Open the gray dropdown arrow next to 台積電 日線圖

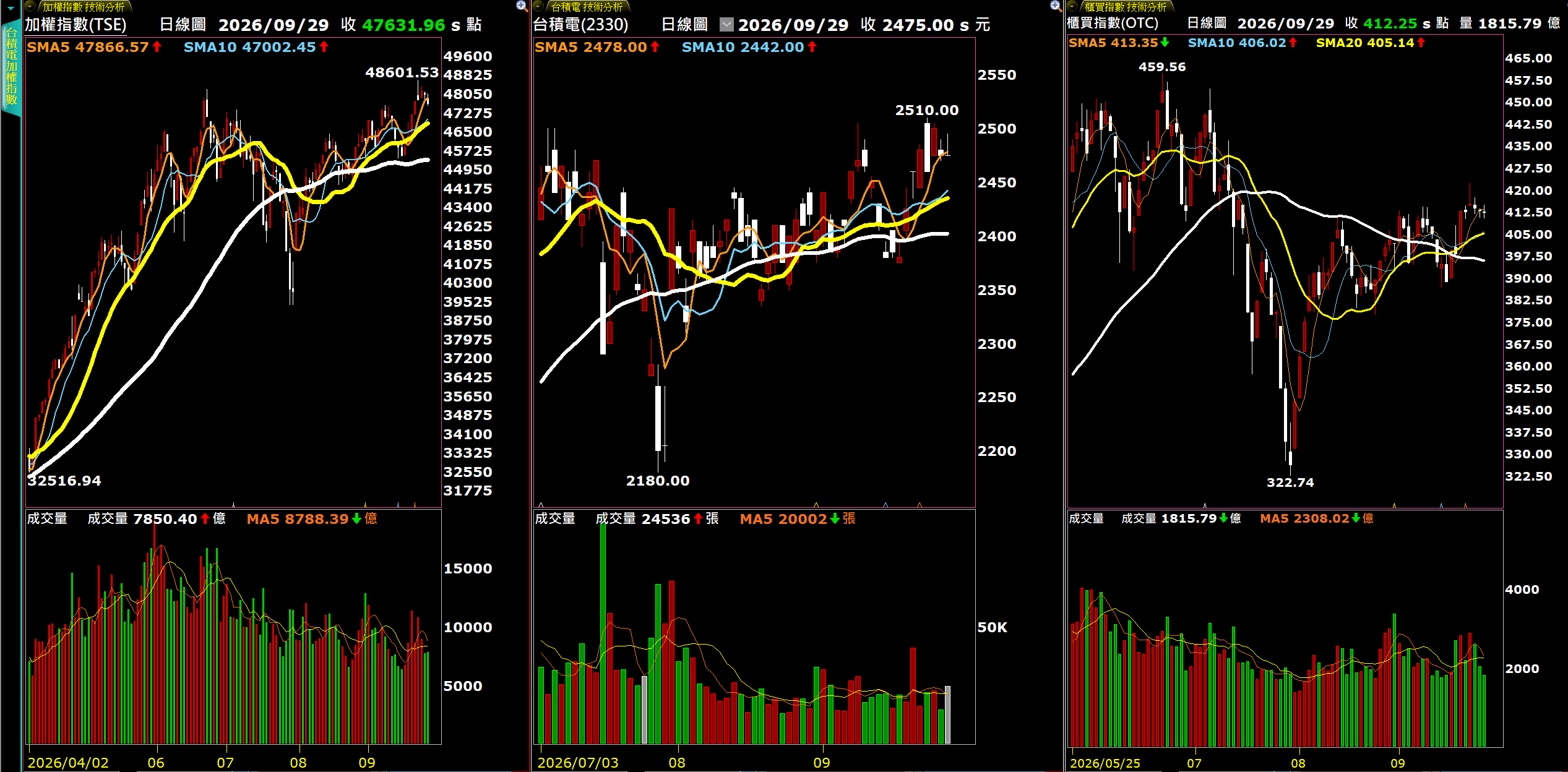point(726,25)
